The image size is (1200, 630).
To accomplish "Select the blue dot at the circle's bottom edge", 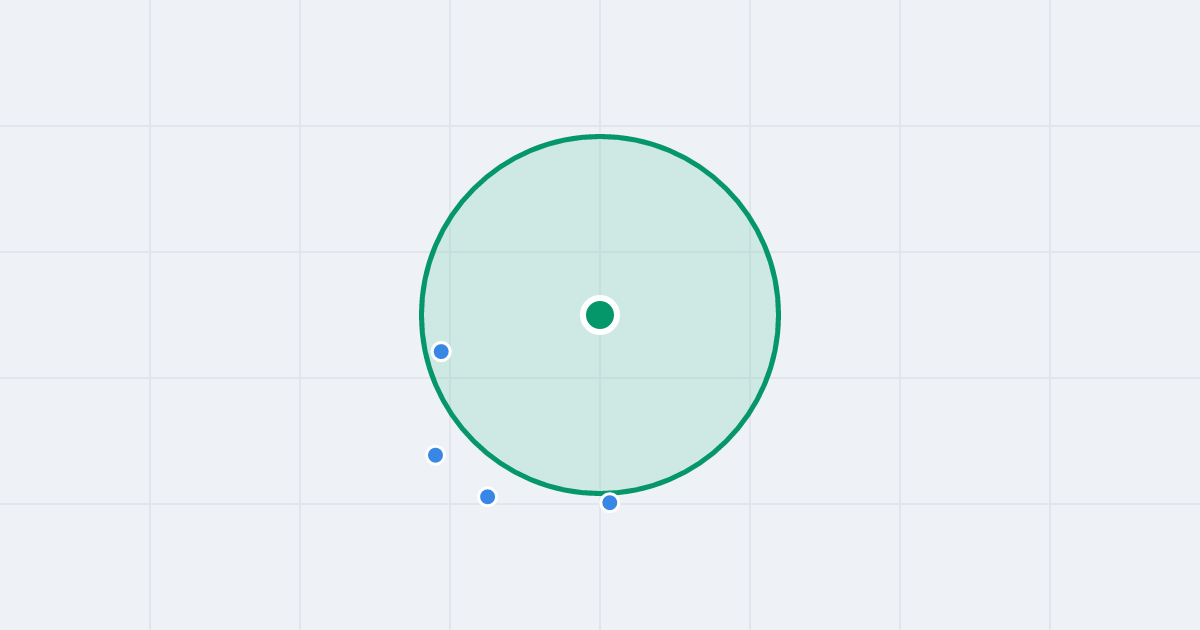I will click(610, 502).
